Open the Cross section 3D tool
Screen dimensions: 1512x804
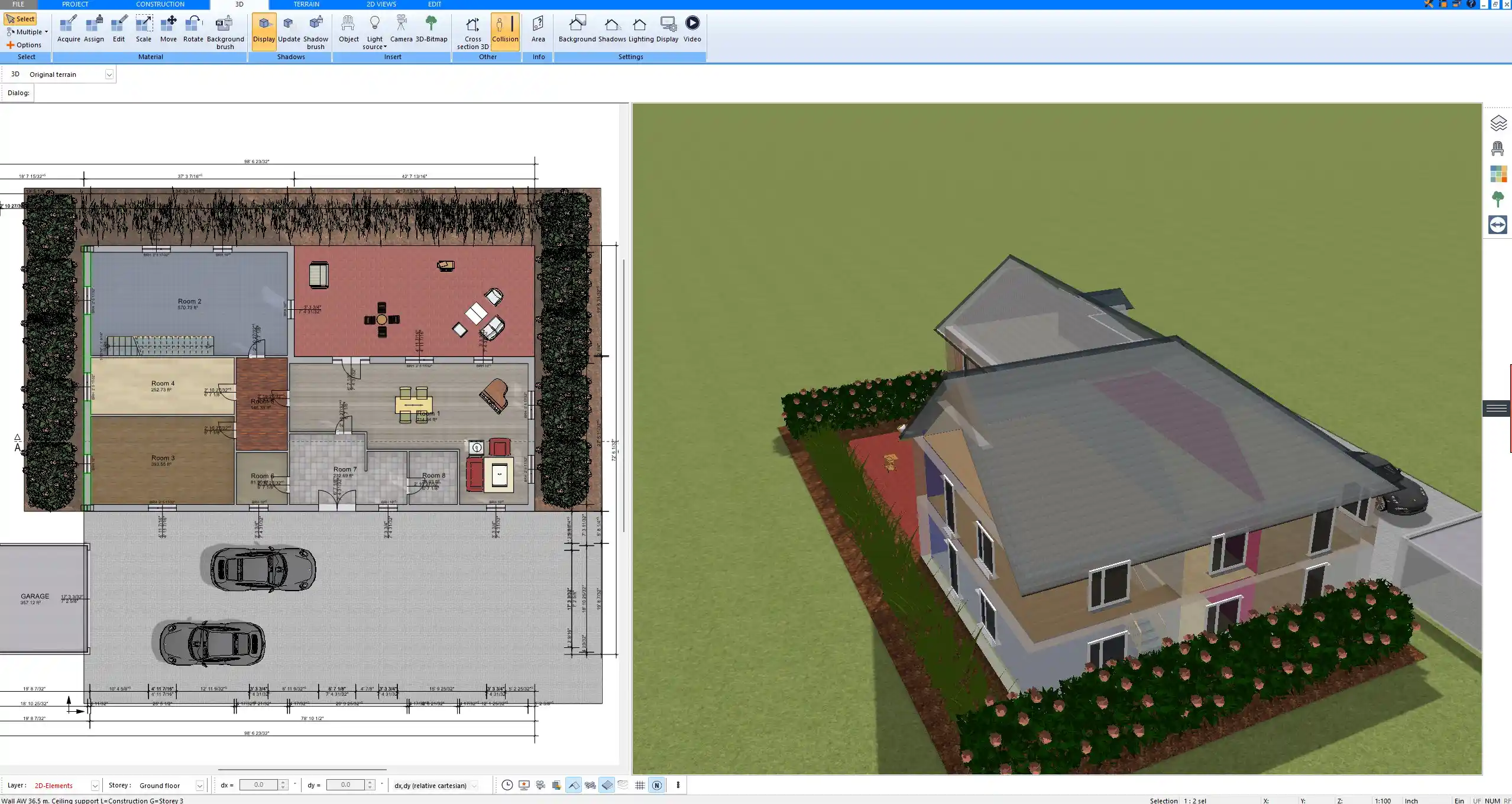(472, 32)
